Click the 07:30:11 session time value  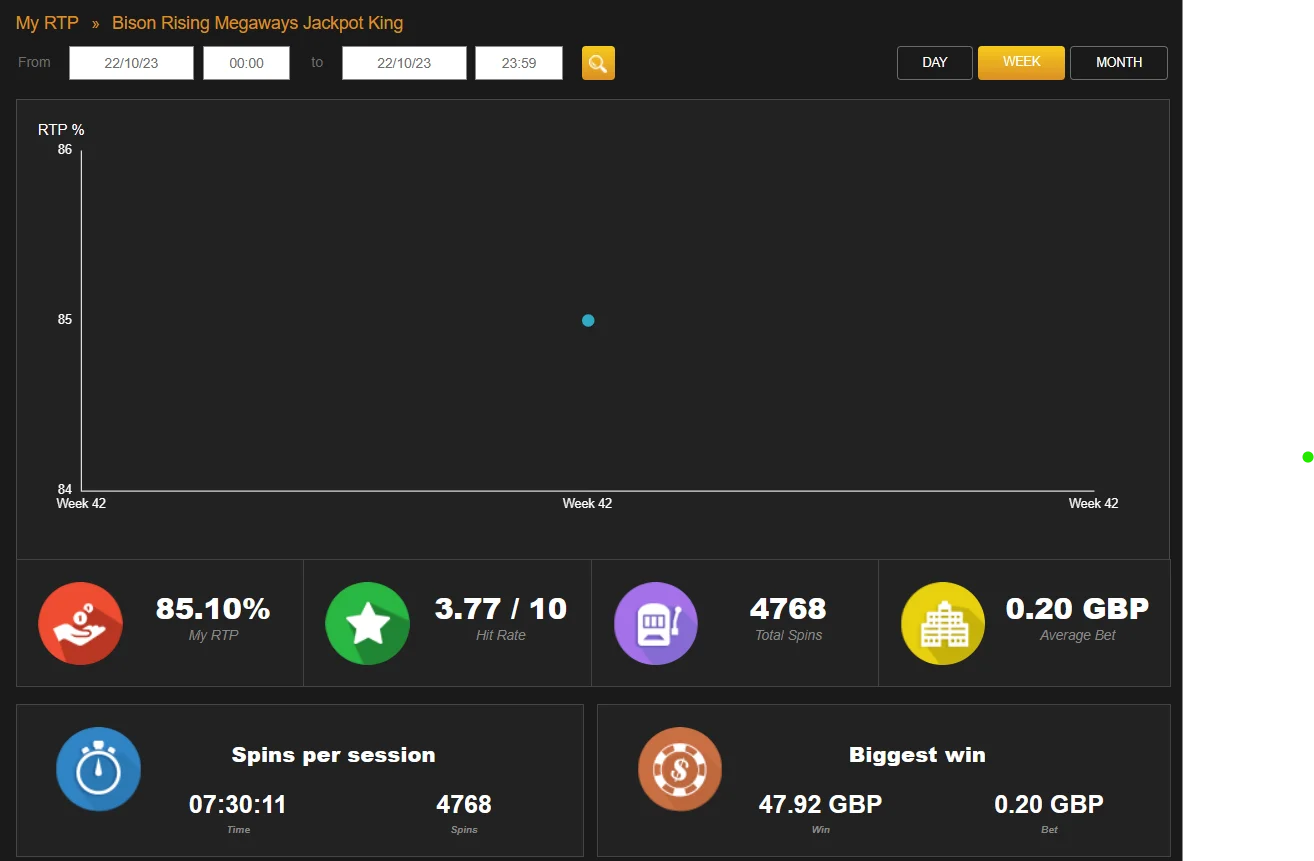[238, 805]
